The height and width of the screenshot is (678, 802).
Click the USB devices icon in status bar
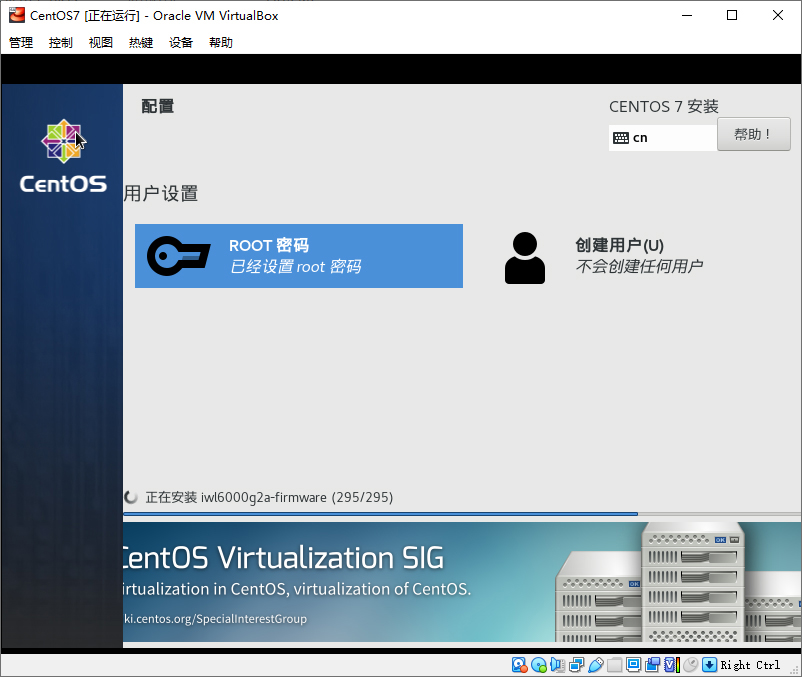[x=593, y=664]
